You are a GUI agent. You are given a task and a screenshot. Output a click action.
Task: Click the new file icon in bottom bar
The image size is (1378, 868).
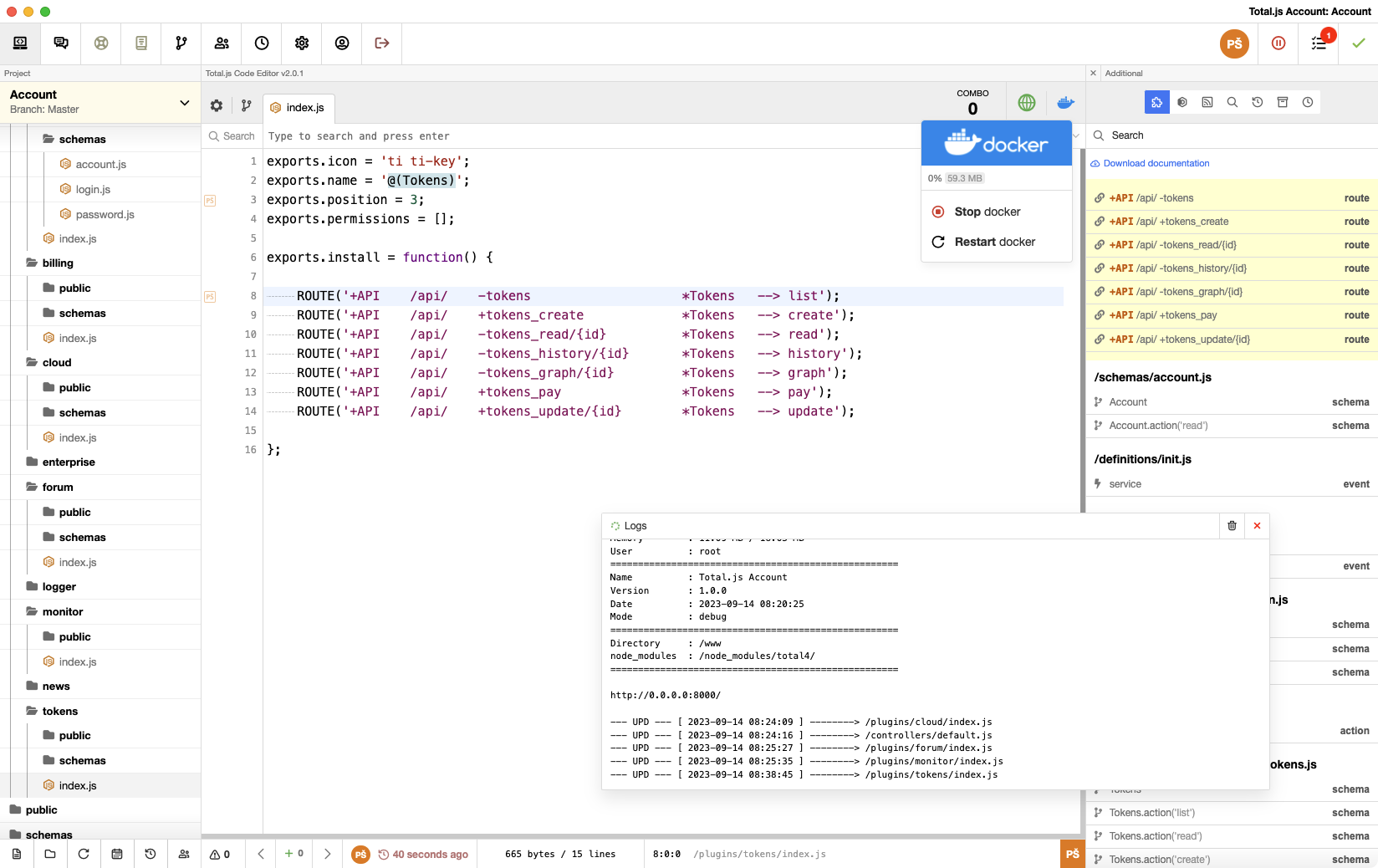[17, 854]
